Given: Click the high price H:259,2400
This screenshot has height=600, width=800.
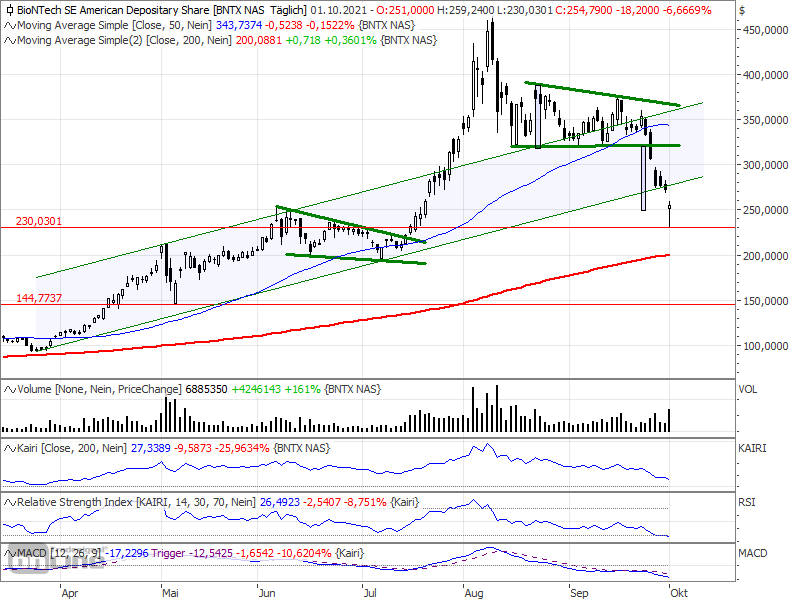Looking at the screenshot, I should tap(464, 10).
